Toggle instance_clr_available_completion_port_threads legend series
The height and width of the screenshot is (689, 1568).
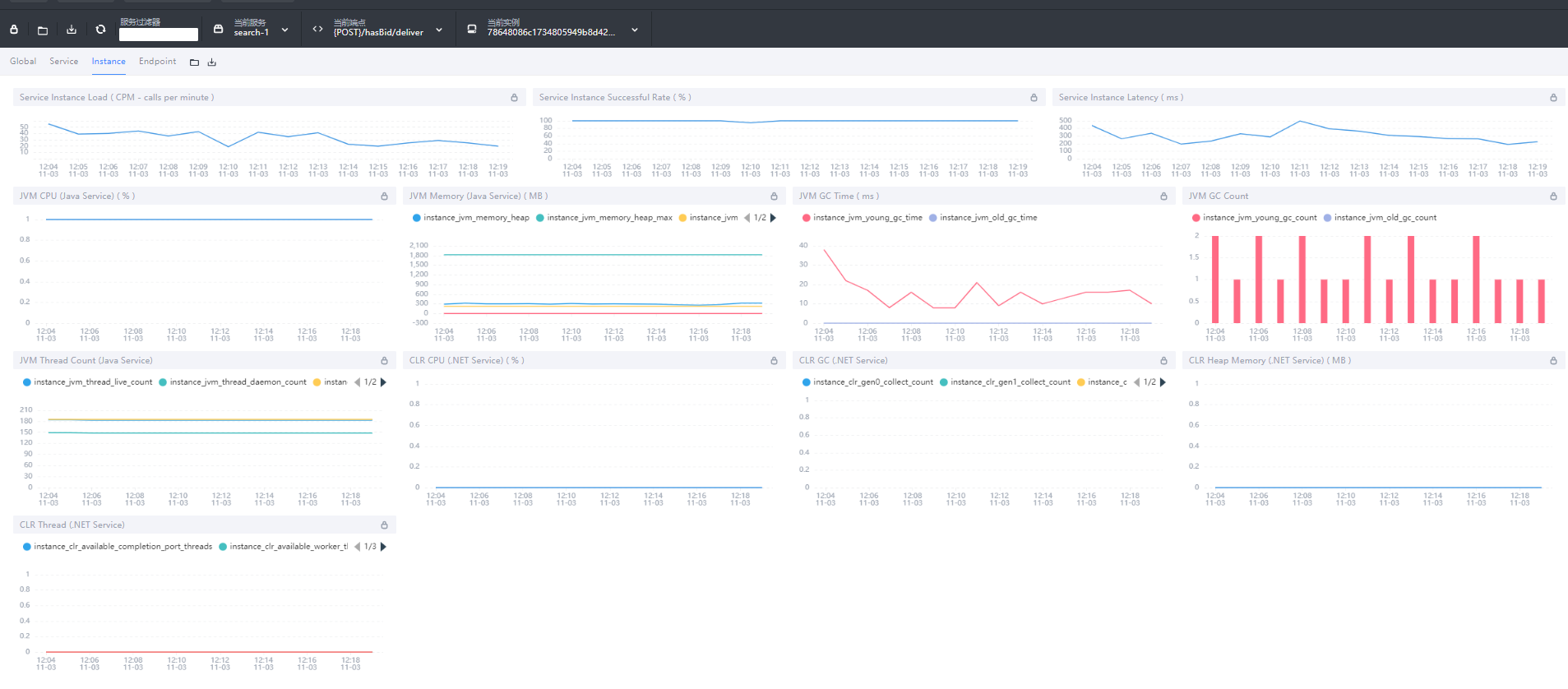point(118,547)
